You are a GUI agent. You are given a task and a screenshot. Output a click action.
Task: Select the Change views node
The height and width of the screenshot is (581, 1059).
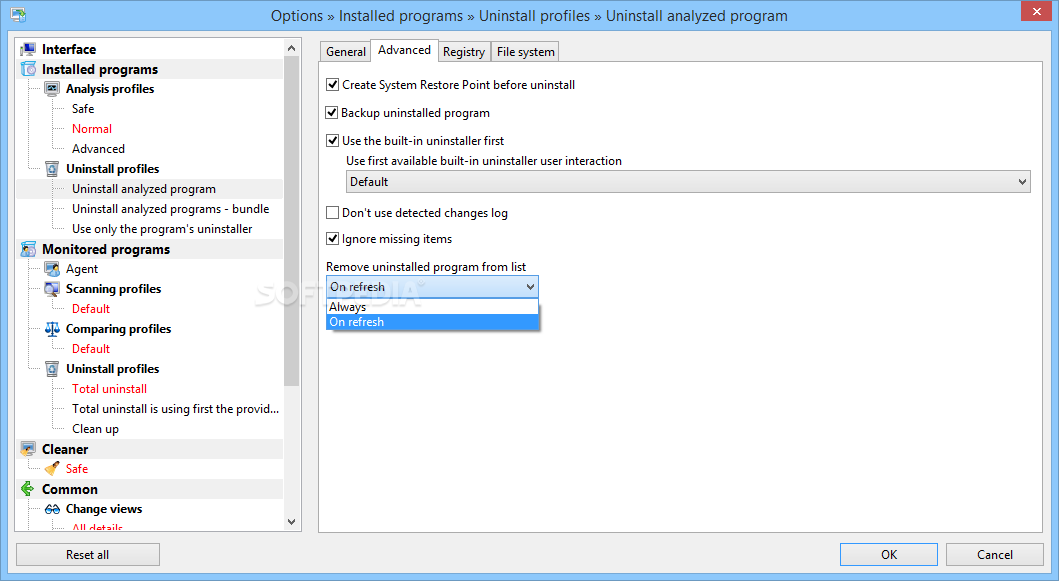104,509
